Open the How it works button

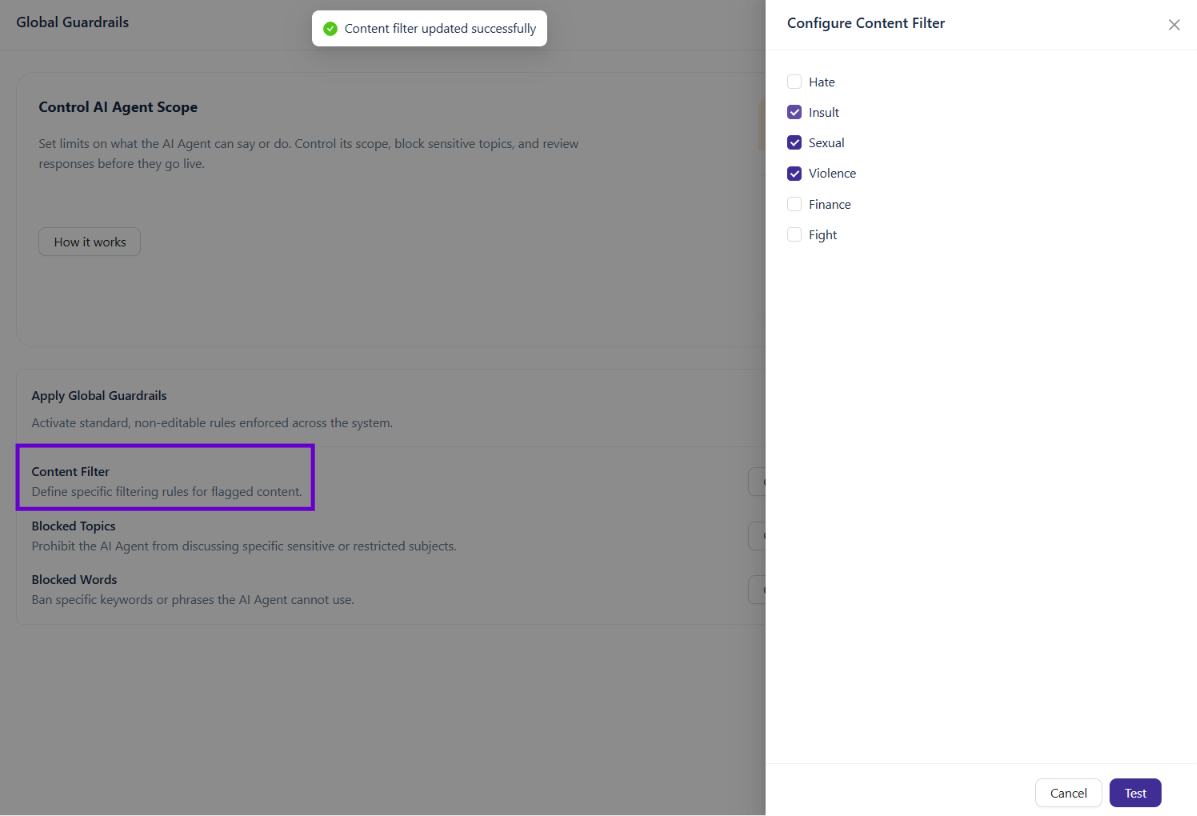coord(89,242)
